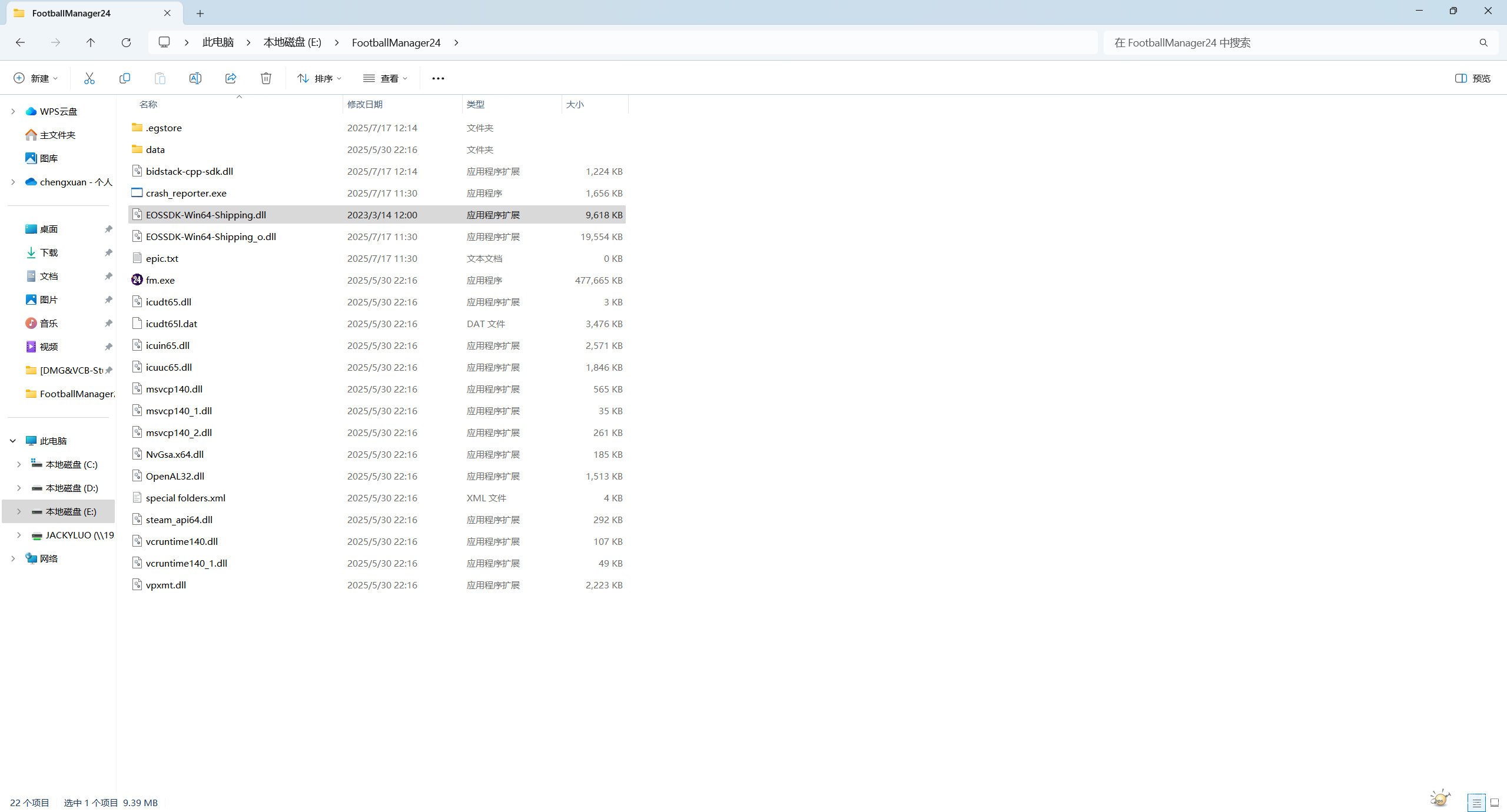Image resolution: width=1507 pixels, height=812 pixels.
Task: Click the .egstore folder icon
Action: [x=137, y=127]
